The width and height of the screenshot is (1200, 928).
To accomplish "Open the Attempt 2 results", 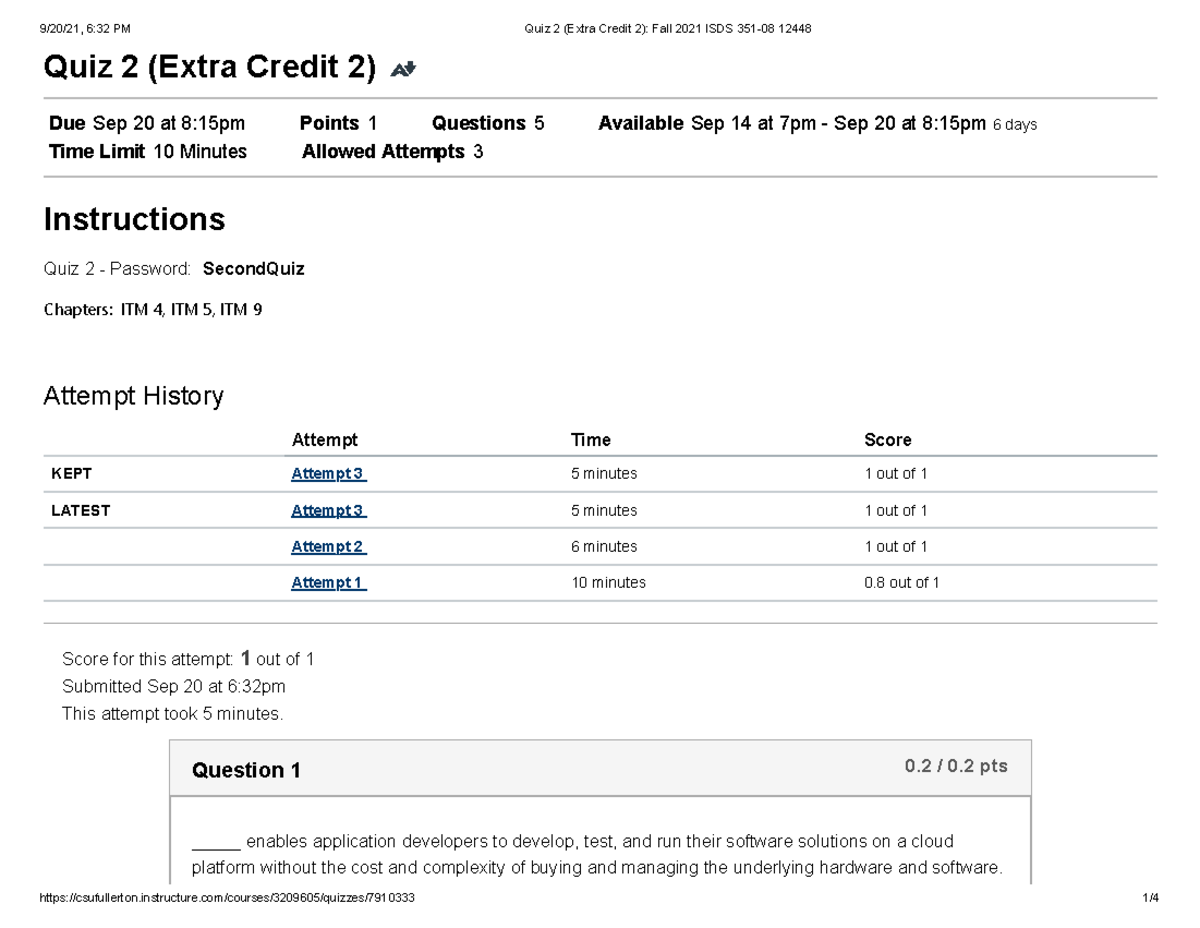I will point(328,546).
